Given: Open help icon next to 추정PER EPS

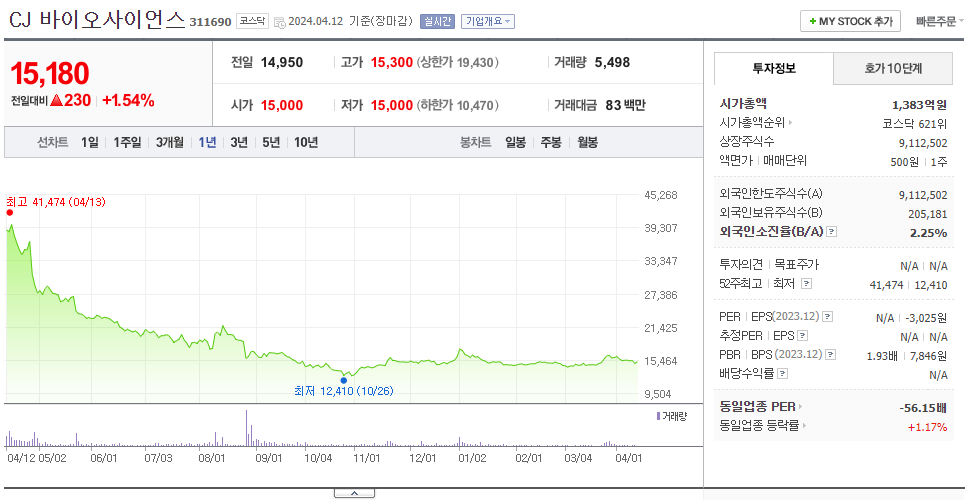Looking at the screenshot, I should [x=803, y=336].
